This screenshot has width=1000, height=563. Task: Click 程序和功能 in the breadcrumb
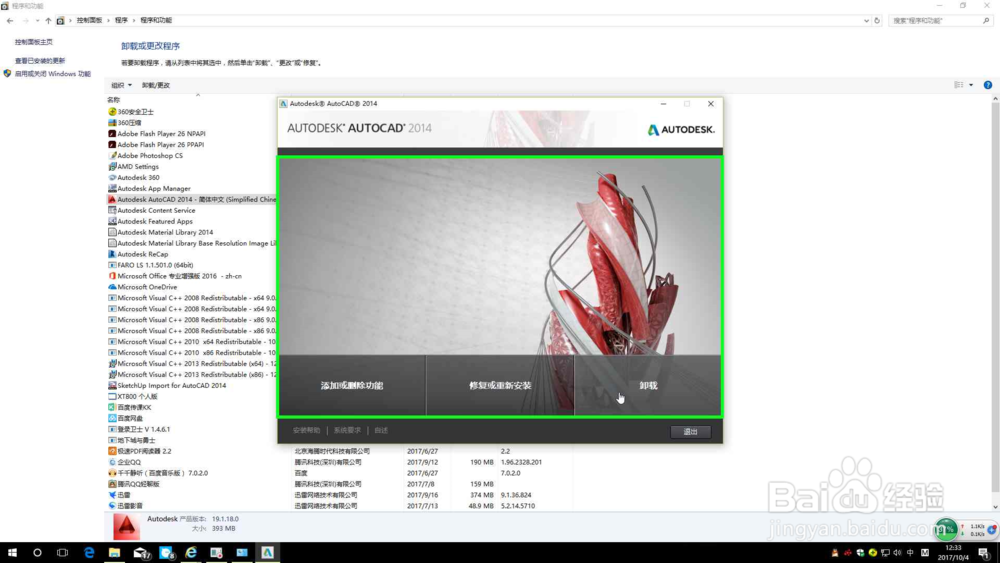click(x=156, y=20)
